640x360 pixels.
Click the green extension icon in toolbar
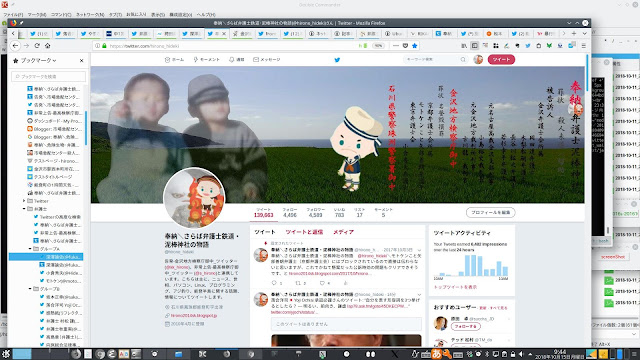pyautogui.click(x=549, y=46)
